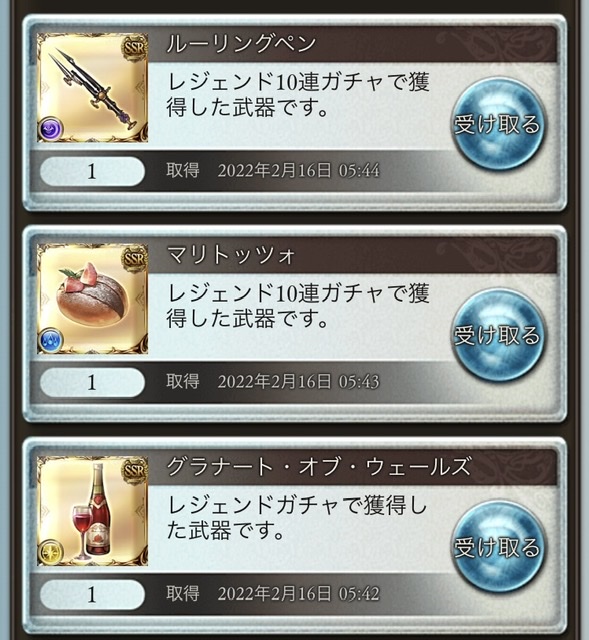Tap the SSR badge on グラナート・オブ・ウェールズ
The width and height of the screenshot is (589, 640).
[x=134, y=471]
